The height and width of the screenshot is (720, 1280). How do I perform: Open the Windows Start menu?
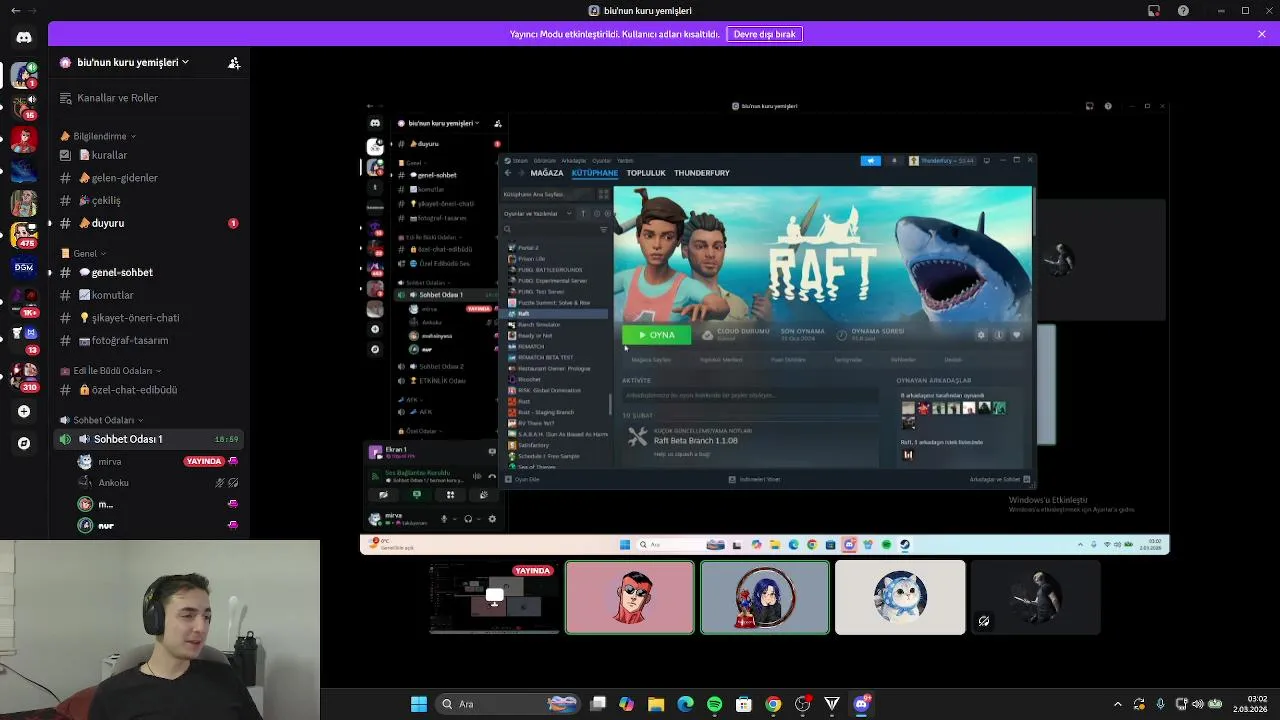(419, 704)
